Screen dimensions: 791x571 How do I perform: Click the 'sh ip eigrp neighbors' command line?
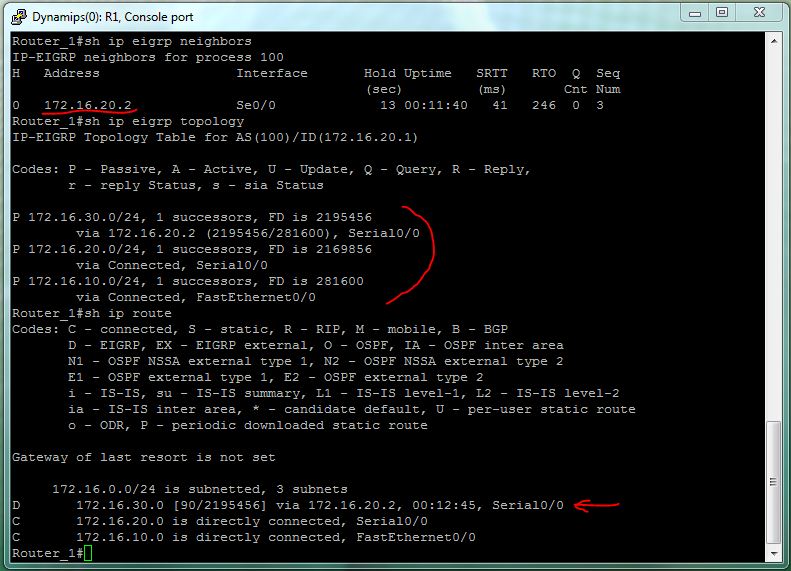click(132, 41)
